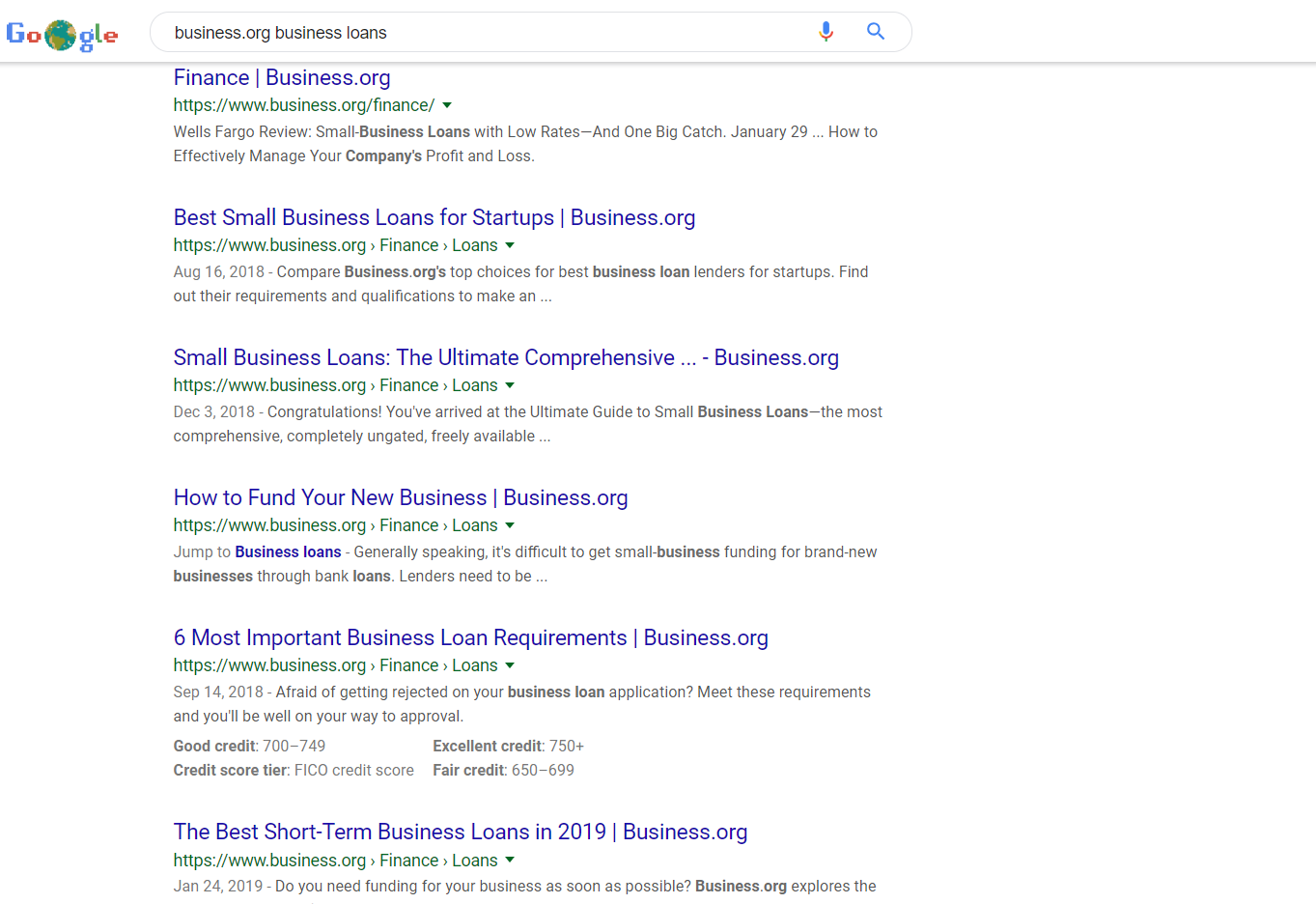This screenshot has width=1316, height=904.
Task: Open '6 Most Important Business Loan Requirements' result
Action: tap(471, 637)
